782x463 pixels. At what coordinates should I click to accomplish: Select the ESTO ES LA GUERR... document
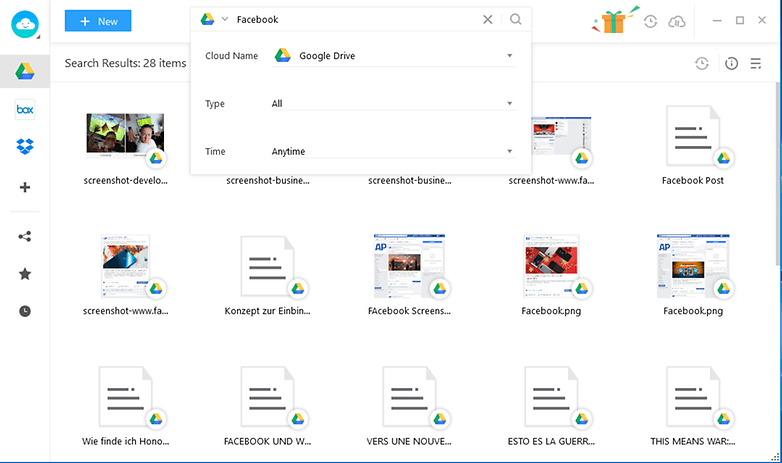pyautogui.click(x=551, y=397)
